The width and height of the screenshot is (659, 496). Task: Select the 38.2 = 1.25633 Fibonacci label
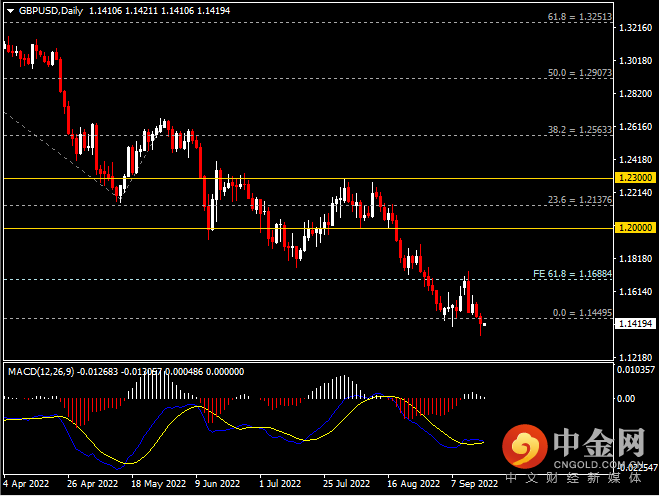(580, 129)
